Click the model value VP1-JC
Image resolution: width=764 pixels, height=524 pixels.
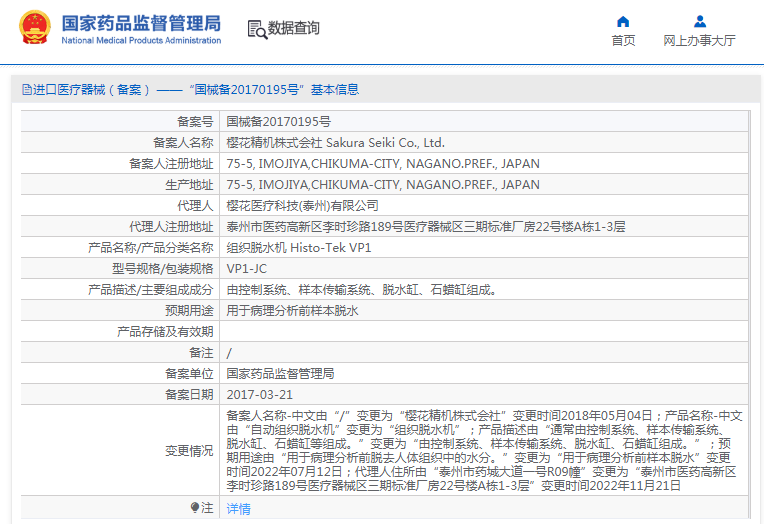click(x=246, y=268)
